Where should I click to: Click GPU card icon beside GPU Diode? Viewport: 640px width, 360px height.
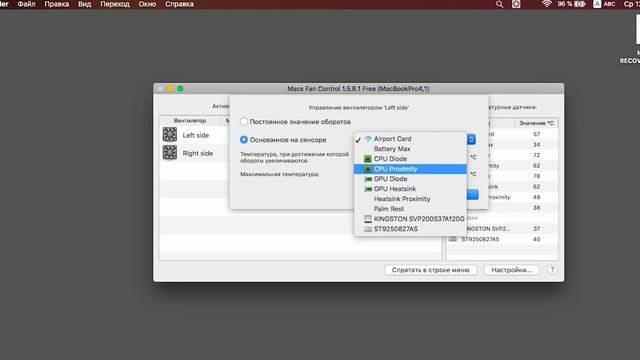click(368, 179)
